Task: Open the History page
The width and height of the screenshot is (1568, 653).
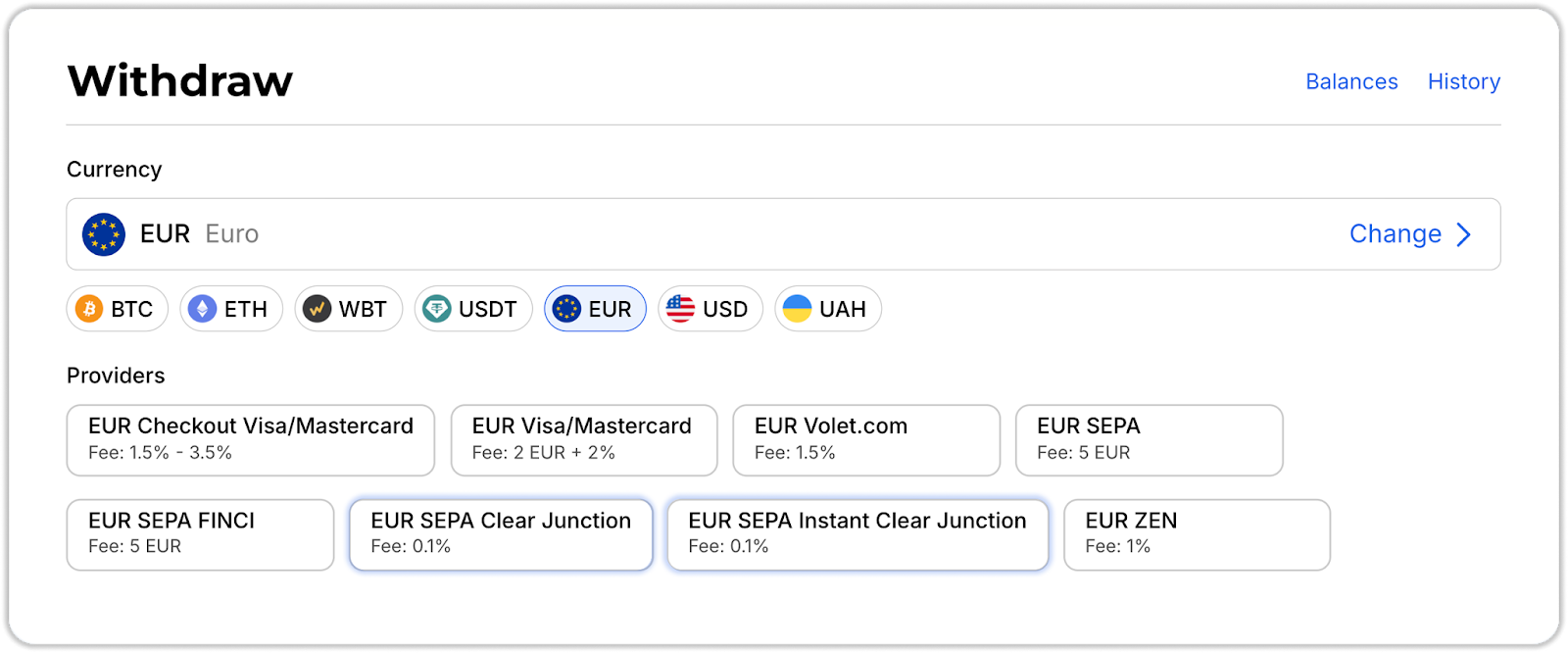Action: click(x=1463, y=81)
